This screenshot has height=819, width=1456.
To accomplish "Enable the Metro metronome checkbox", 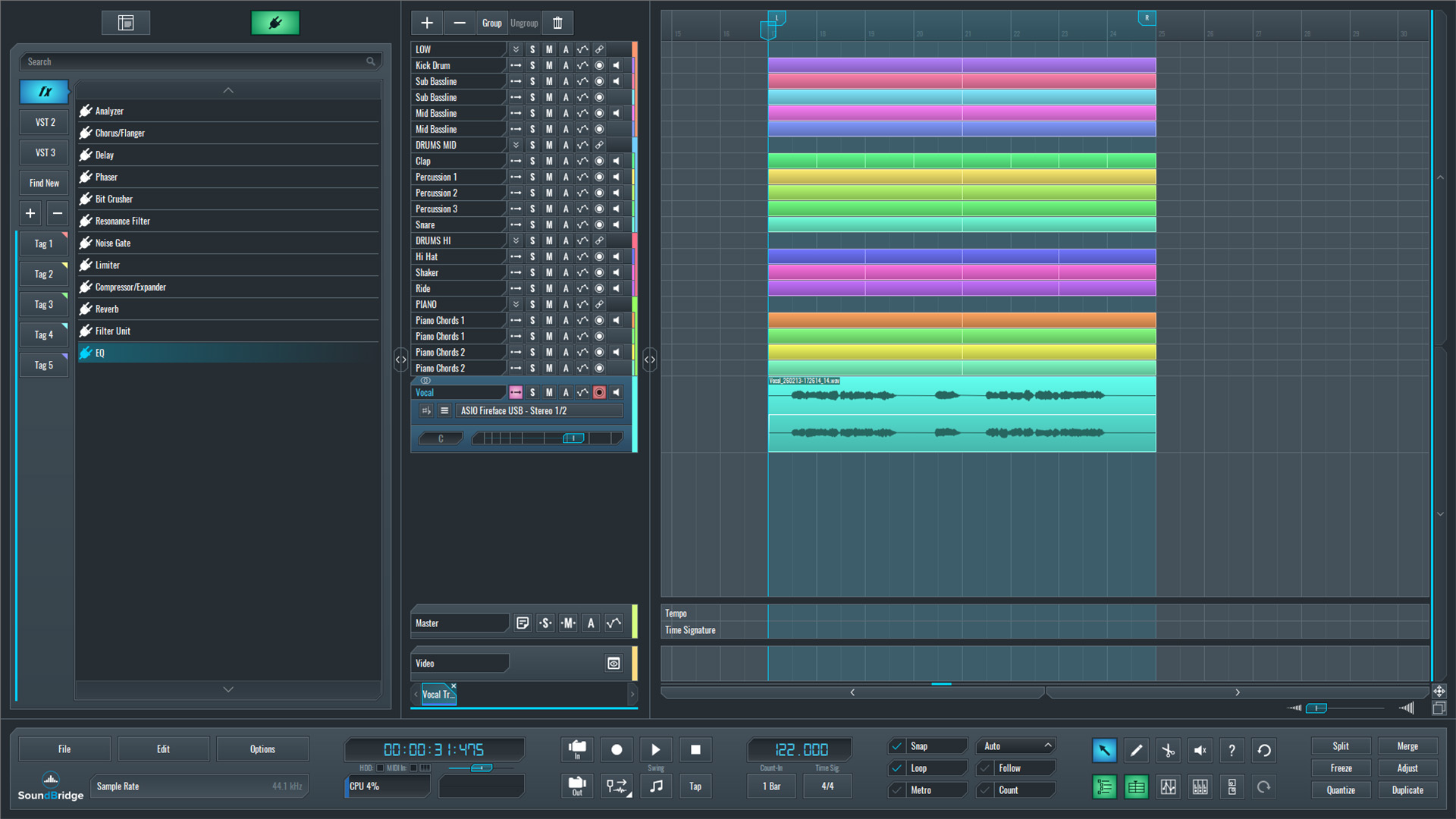I will (897, 790).
